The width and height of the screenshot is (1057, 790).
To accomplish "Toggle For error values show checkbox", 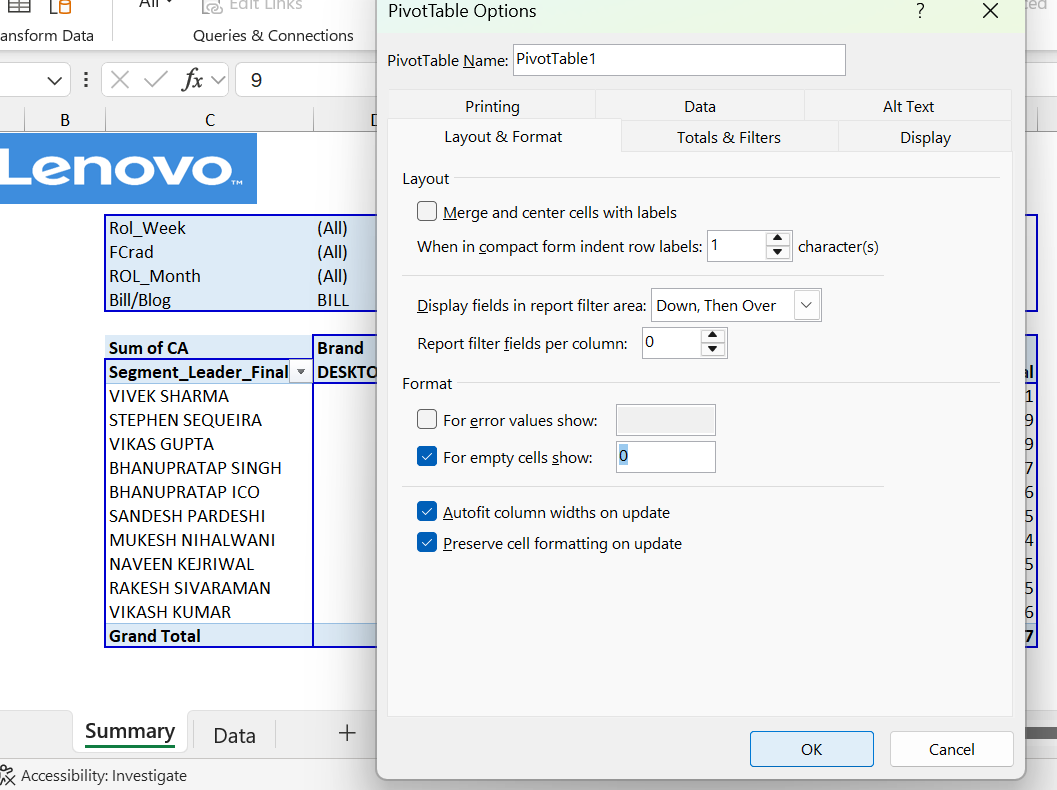I will (x=427, y=420).
